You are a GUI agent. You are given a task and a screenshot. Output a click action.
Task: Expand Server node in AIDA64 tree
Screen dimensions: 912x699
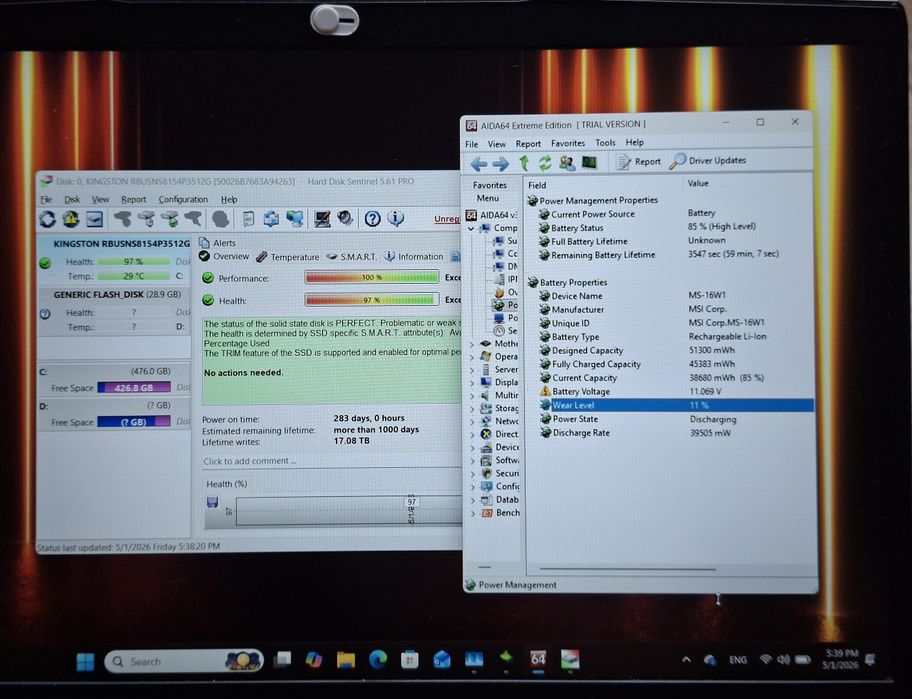click(472, 369)
